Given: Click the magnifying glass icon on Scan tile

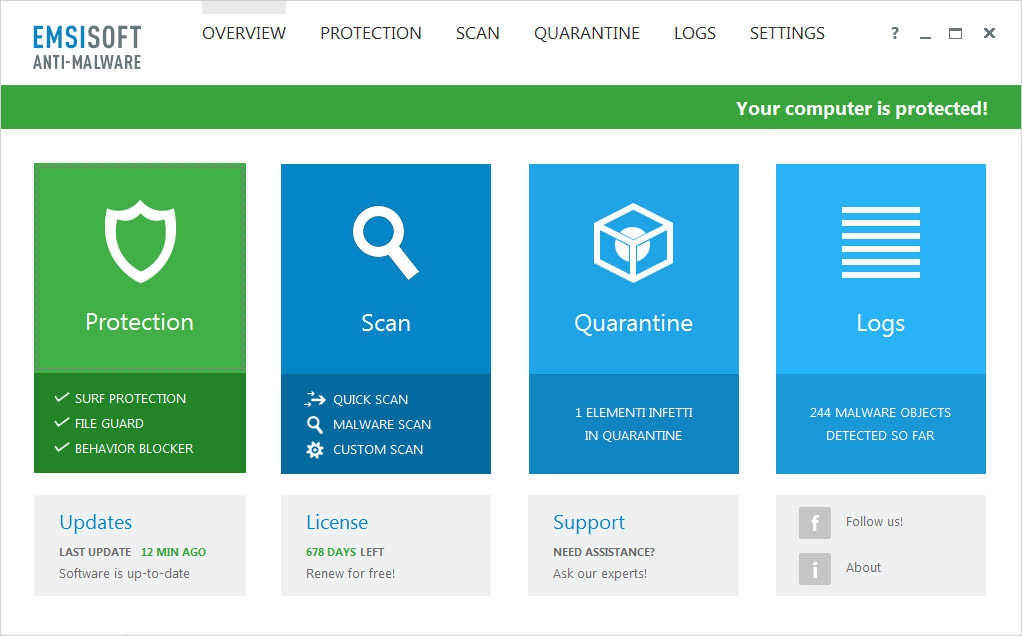Looking at the screenshot, I should (386, 242).
